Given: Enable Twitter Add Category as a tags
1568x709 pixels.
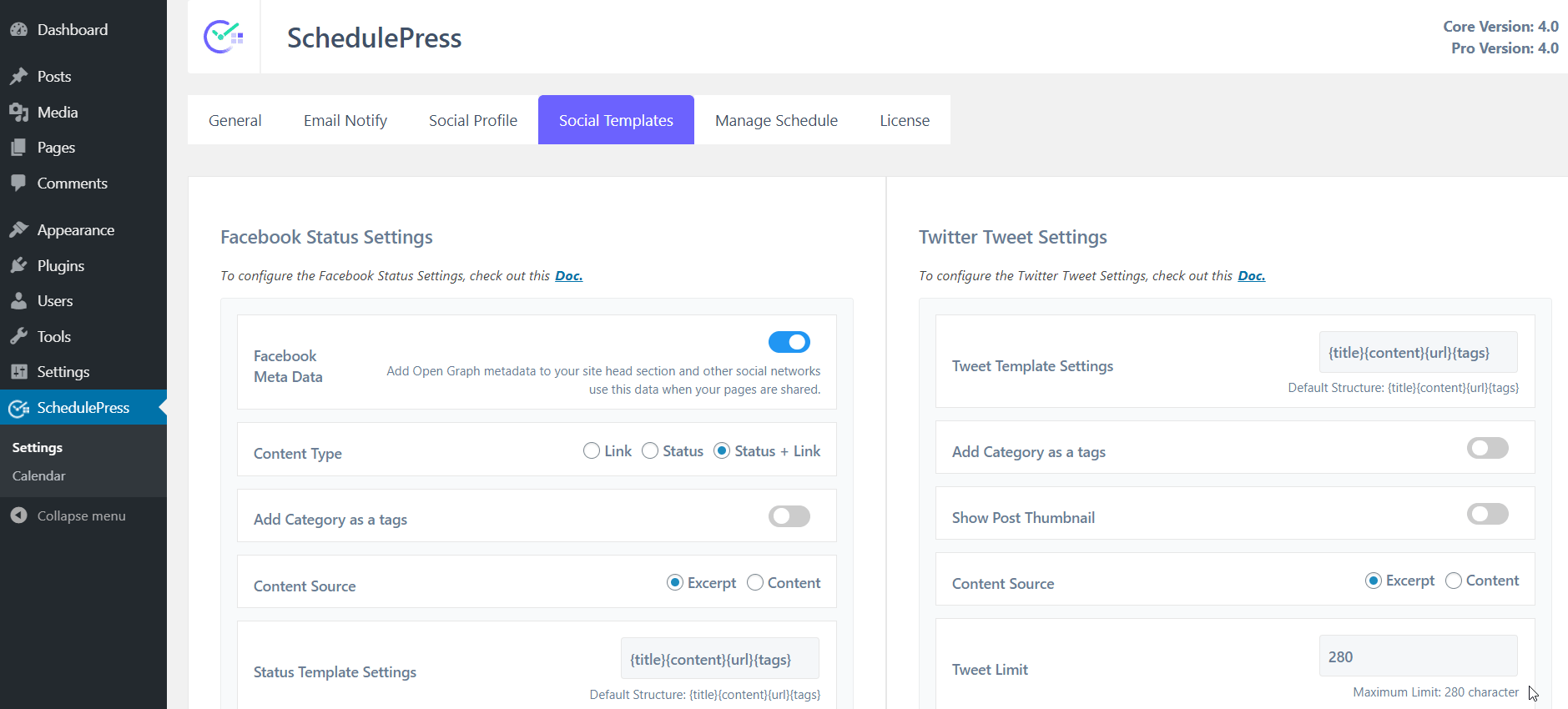Looking at the screenshot, I should [1488, 448].
